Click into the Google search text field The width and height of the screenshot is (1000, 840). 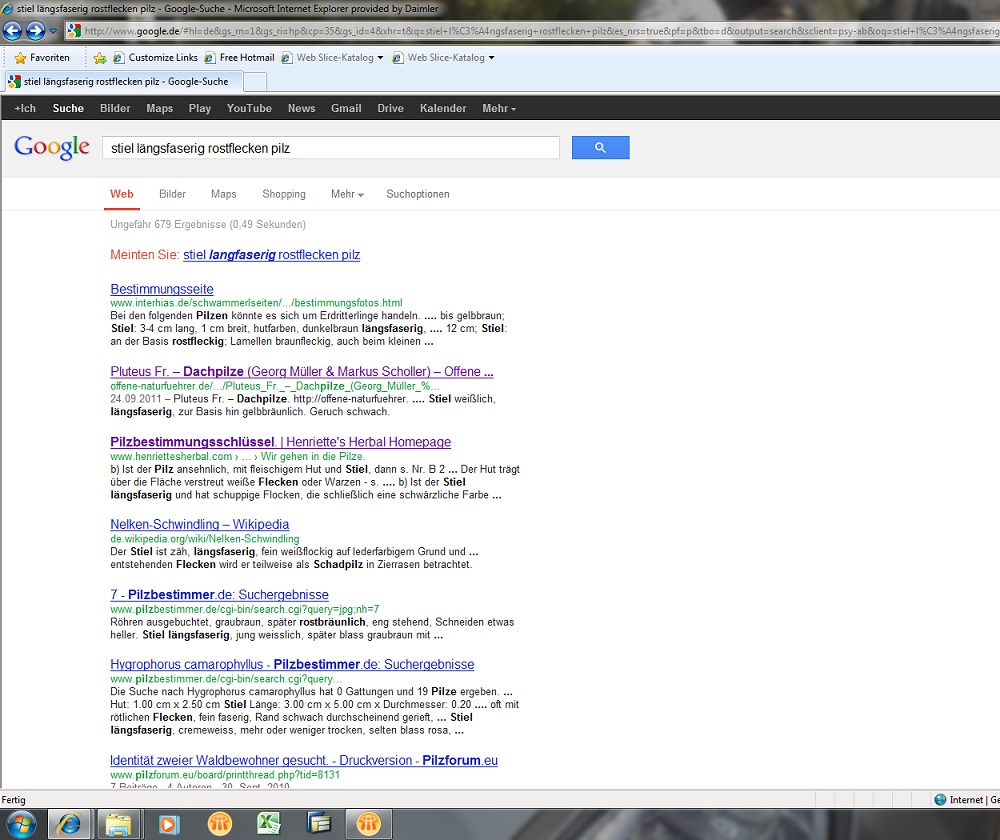(x=330, y=148)
